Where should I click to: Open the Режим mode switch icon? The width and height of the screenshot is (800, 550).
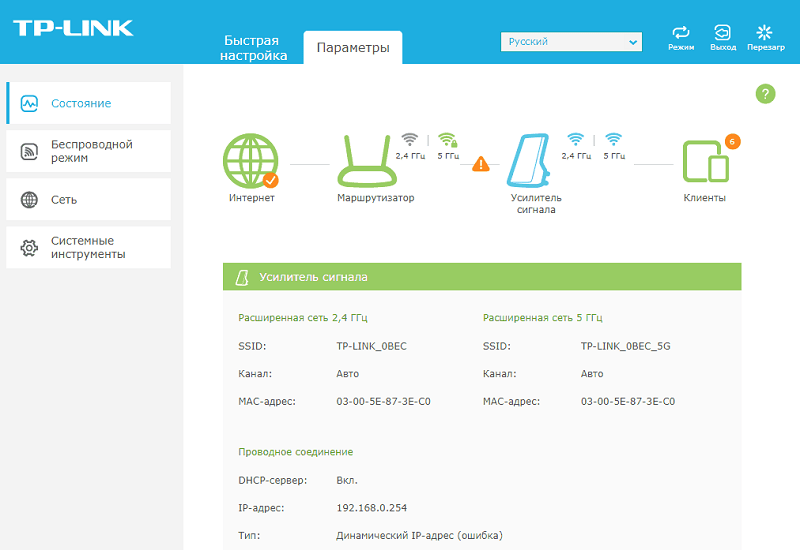pyautogui.click(x=681, y=33)
